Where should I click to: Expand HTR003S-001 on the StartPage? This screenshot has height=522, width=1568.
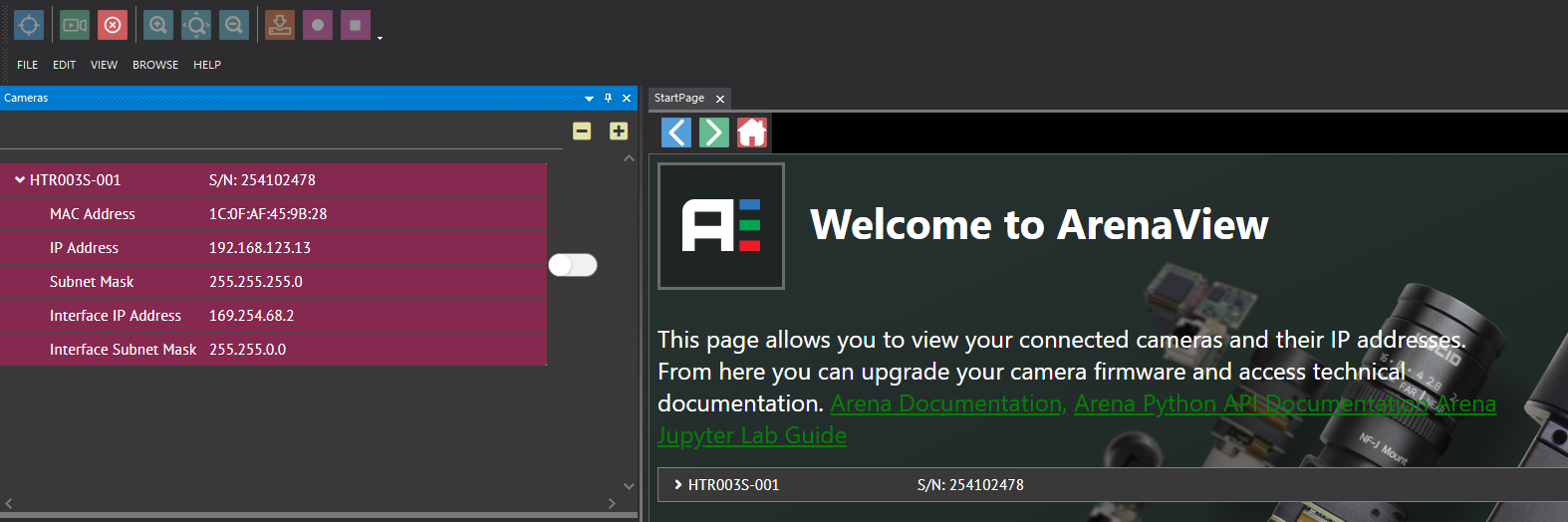678,485
